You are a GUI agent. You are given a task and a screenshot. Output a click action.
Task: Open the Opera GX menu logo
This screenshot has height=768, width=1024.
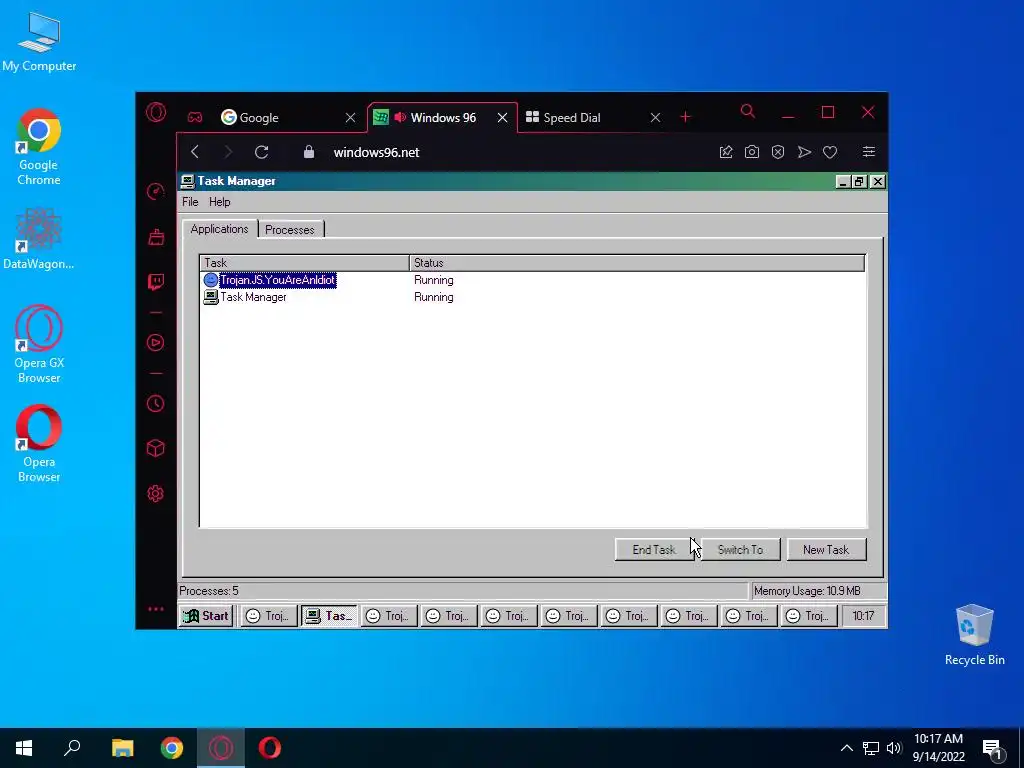(x=155, y=113)
